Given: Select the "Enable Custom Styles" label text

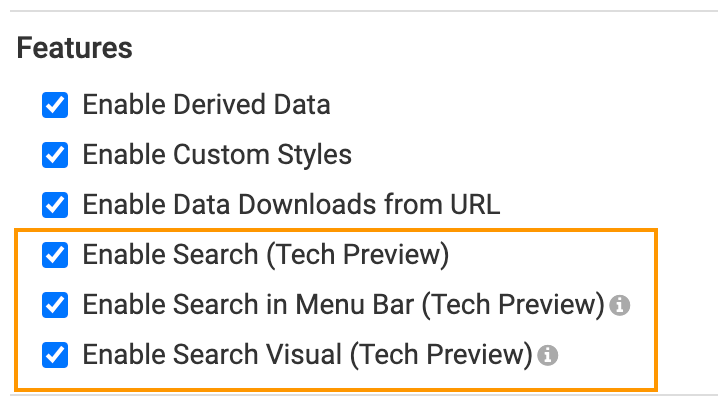Looking at the screenshot, I should pos(217,155).
